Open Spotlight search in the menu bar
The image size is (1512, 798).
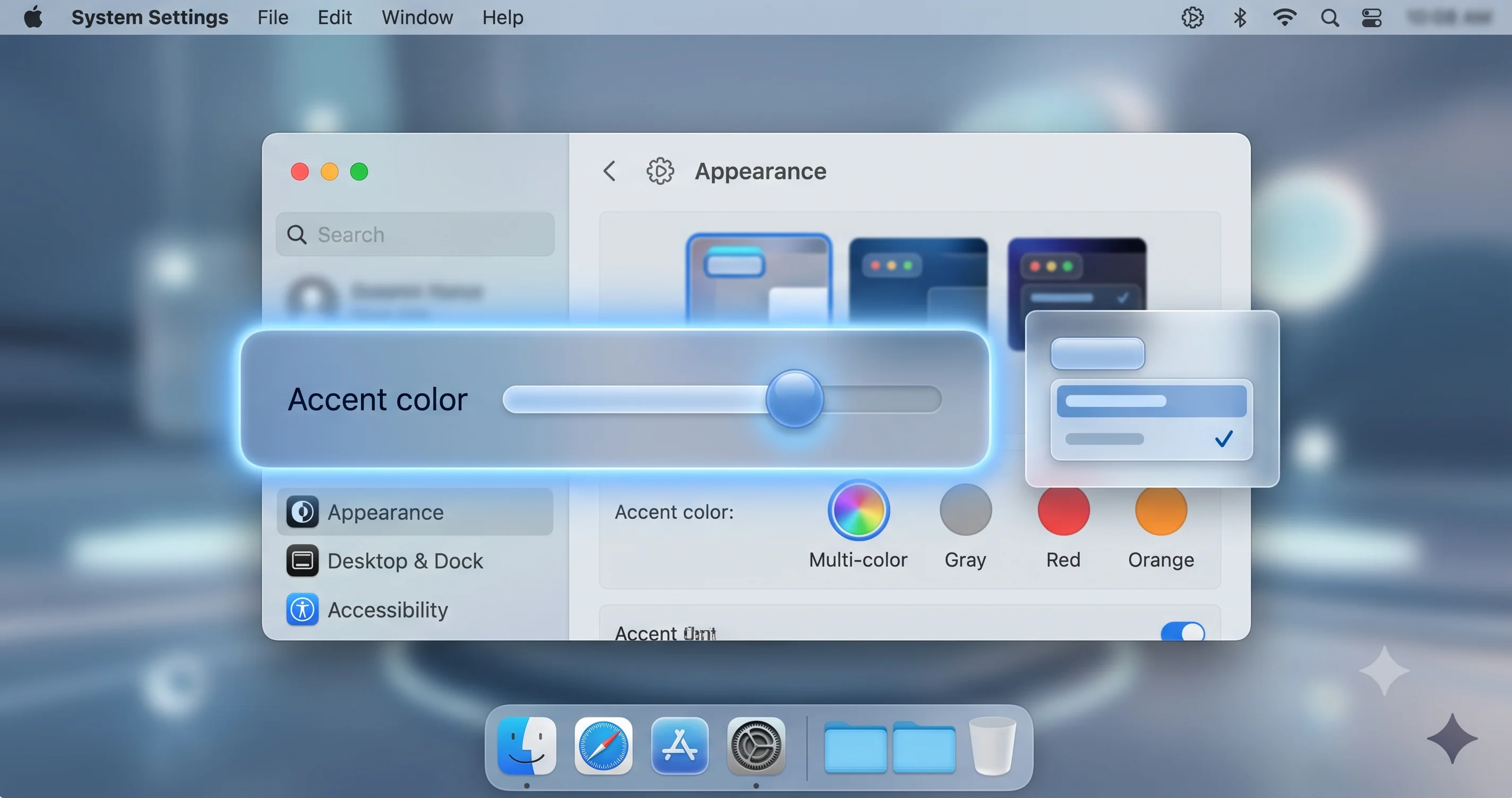[x=1330, y=18]
